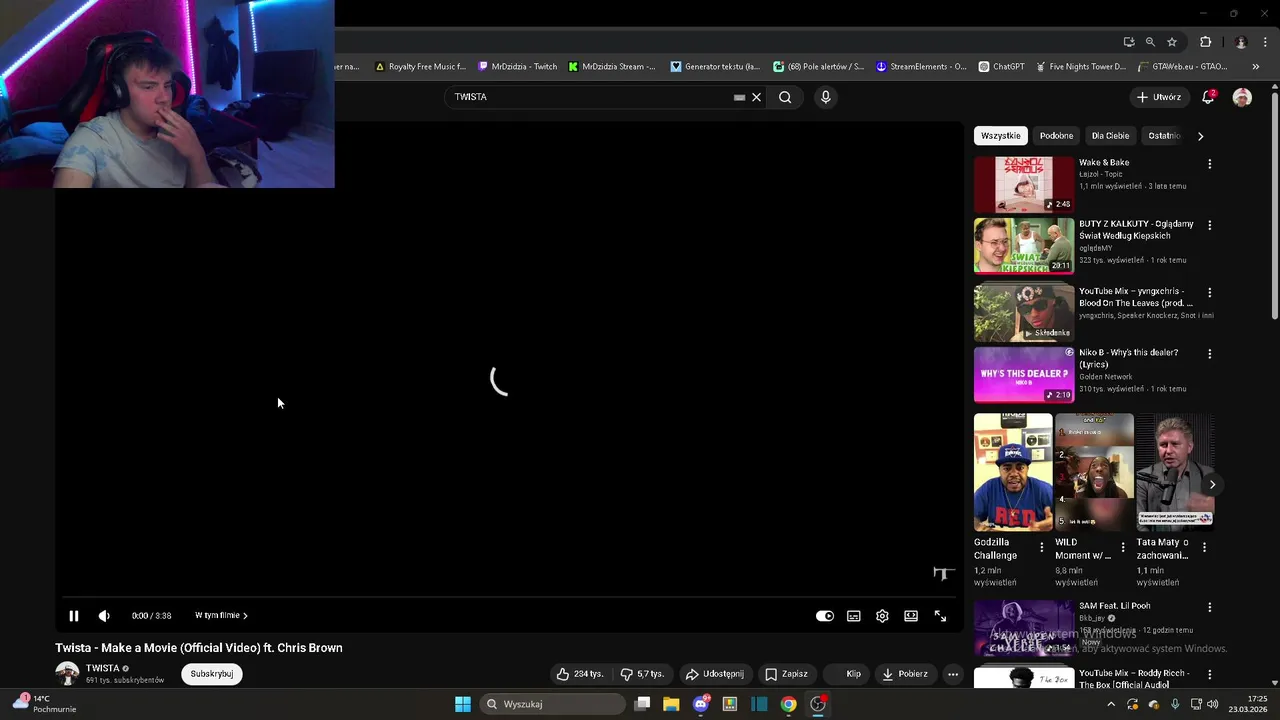Open TWISTA channel avatar

67,674
